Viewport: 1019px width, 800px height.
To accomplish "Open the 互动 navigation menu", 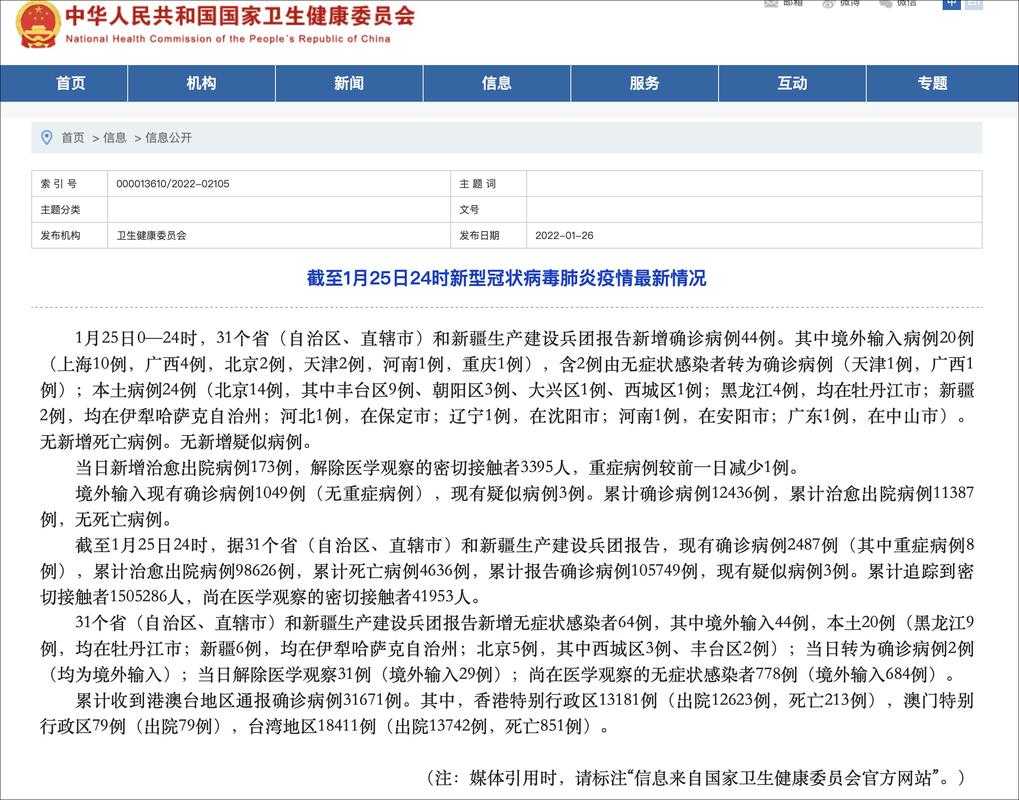I will tap(792, 83).
